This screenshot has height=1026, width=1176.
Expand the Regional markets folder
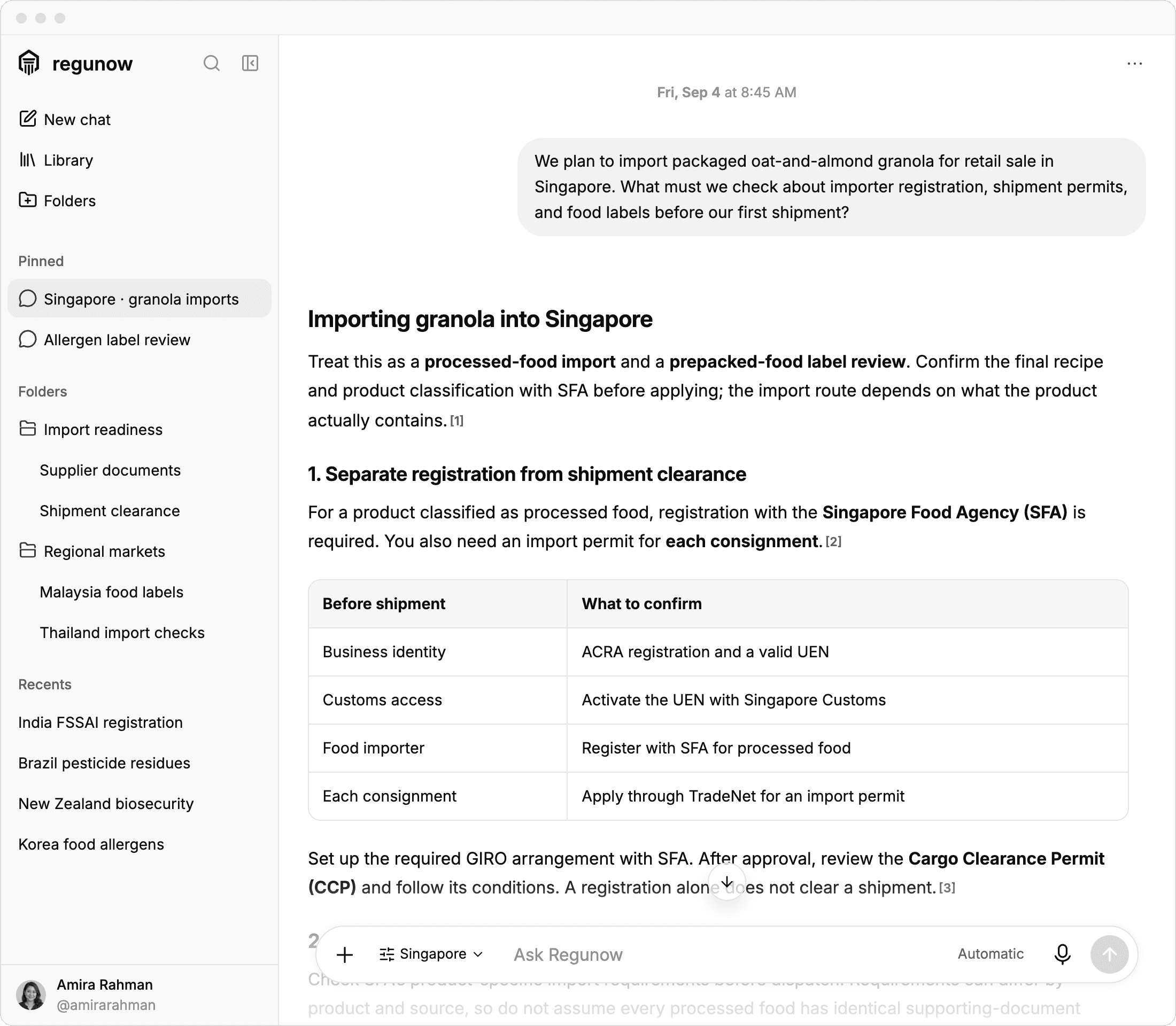tap(139, 551)
